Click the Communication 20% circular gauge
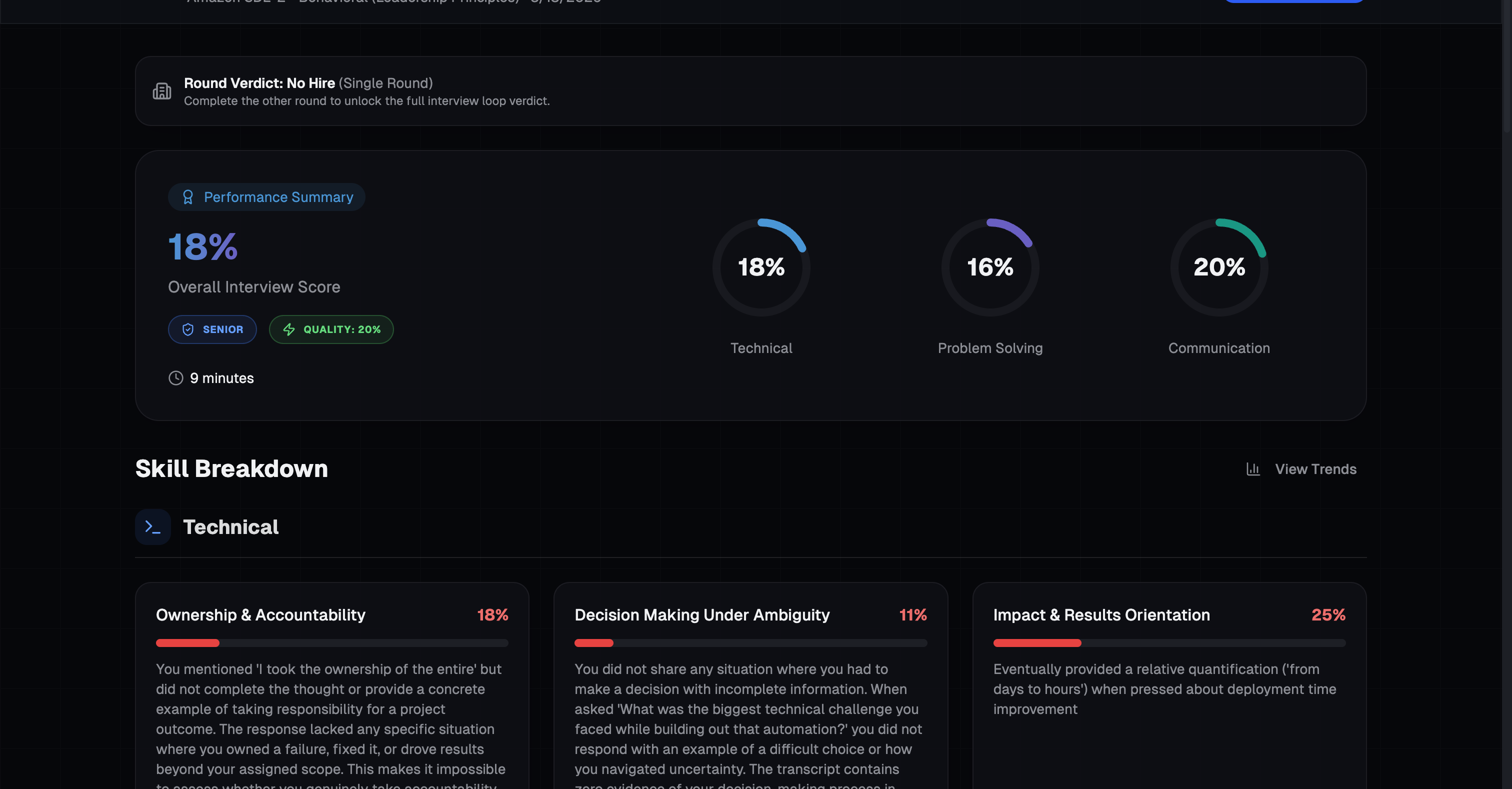The width and height of the screenshot is (1512, 789). click(1218, 267)
